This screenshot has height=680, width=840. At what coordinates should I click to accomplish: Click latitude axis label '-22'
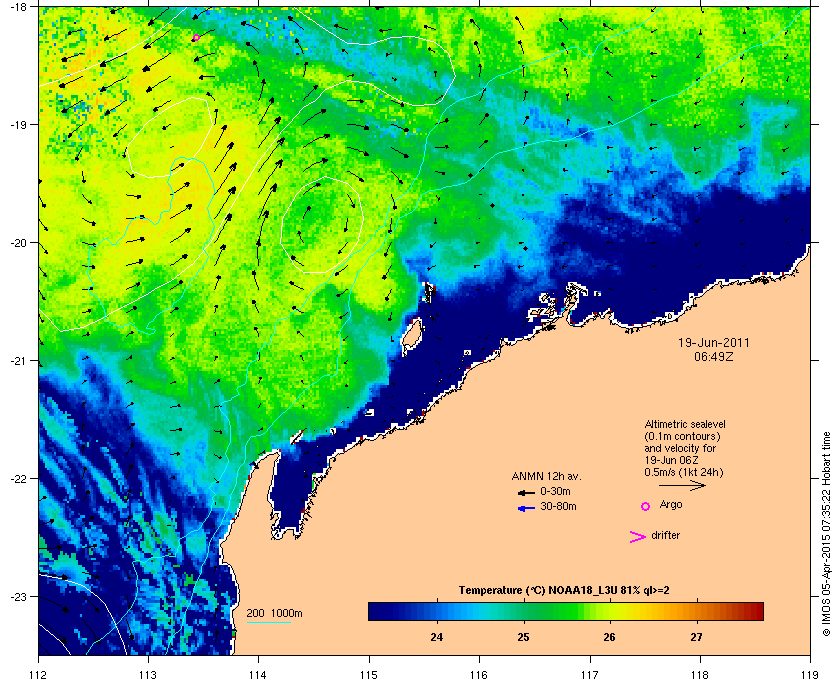(19, 478)
